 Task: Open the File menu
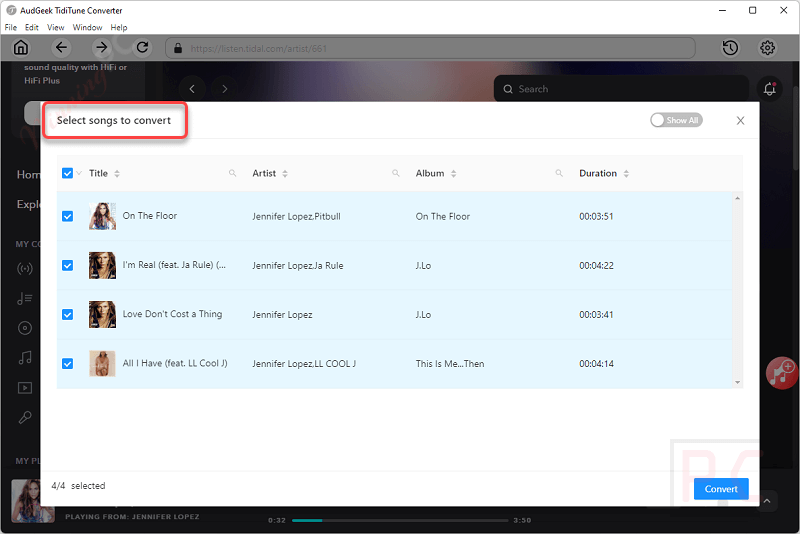coord(11,28)
